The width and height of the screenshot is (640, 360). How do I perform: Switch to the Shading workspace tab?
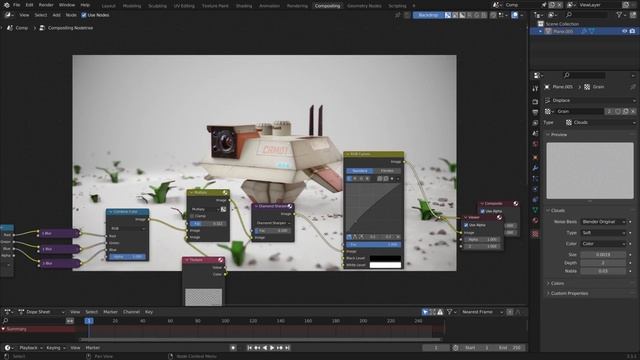[244, 6]
